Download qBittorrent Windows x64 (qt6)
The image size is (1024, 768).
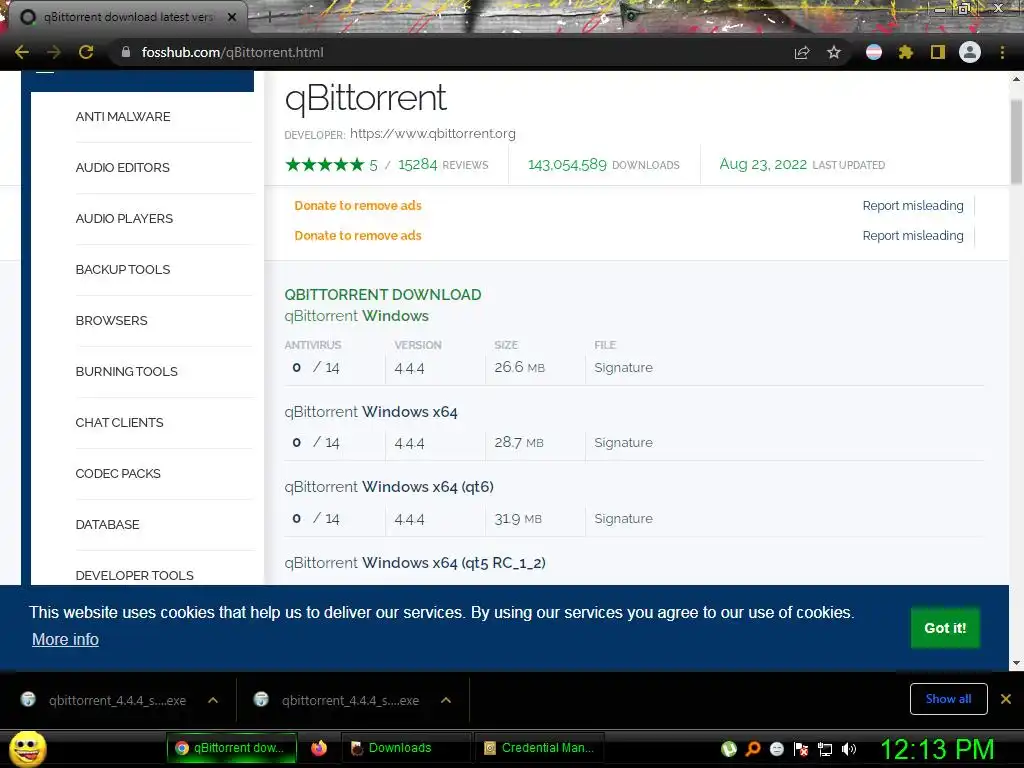(x=389, y=487)
